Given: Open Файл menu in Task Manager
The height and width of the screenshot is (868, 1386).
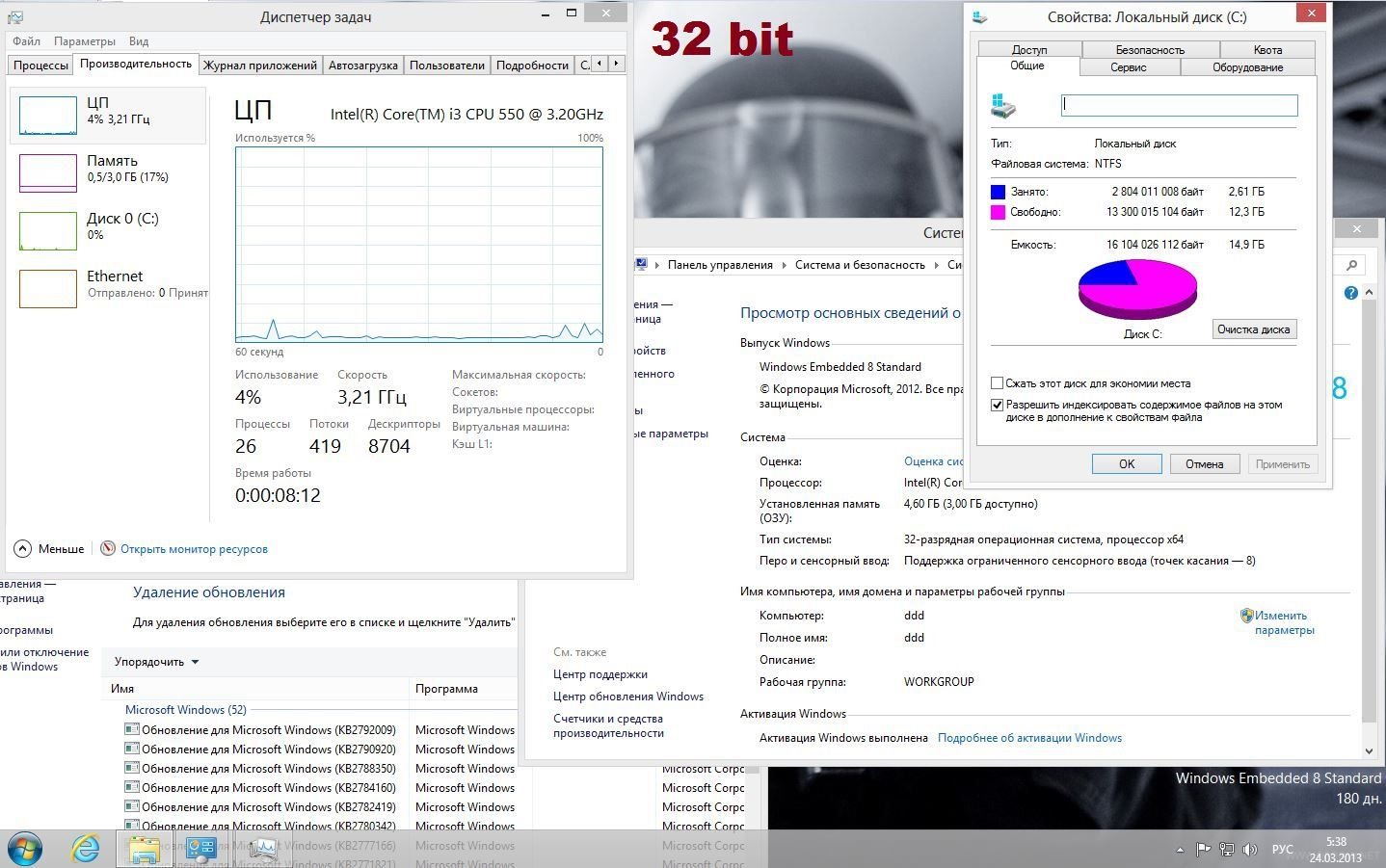Looking at the screenshot, I should (x=26, y=41).
